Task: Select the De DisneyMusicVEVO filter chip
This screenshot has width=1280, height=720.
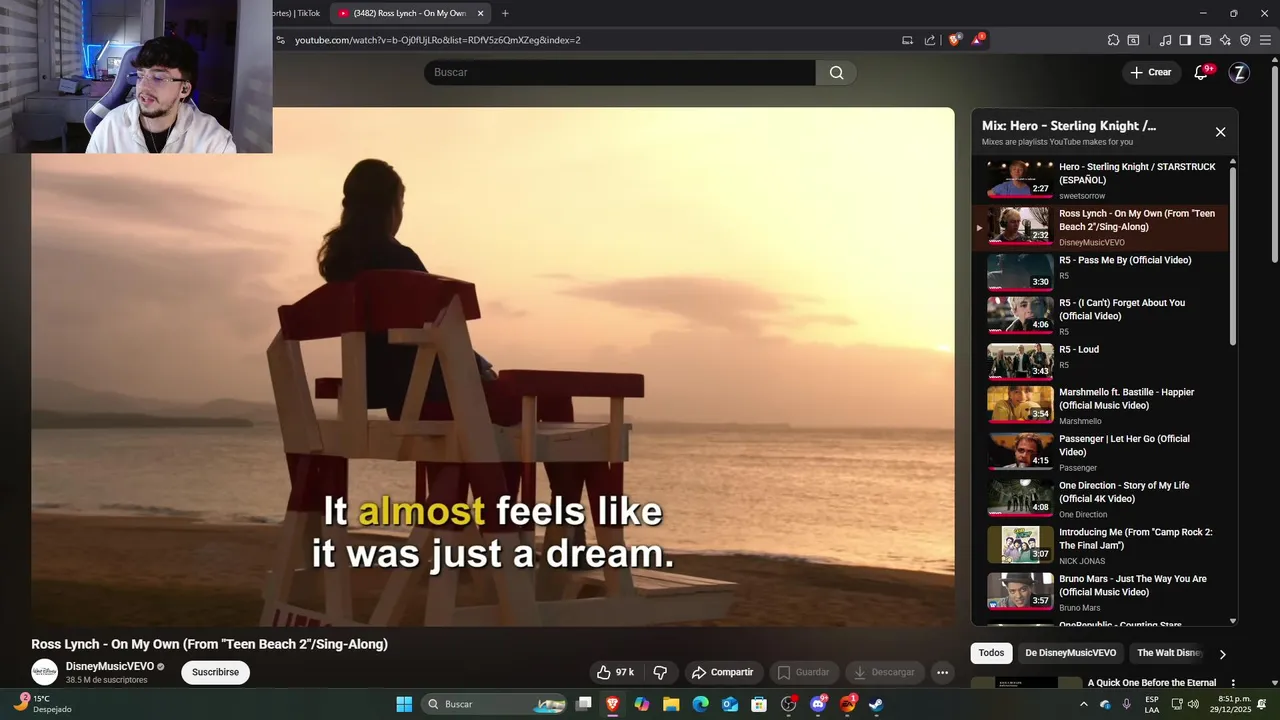Action: point(1070,653)
